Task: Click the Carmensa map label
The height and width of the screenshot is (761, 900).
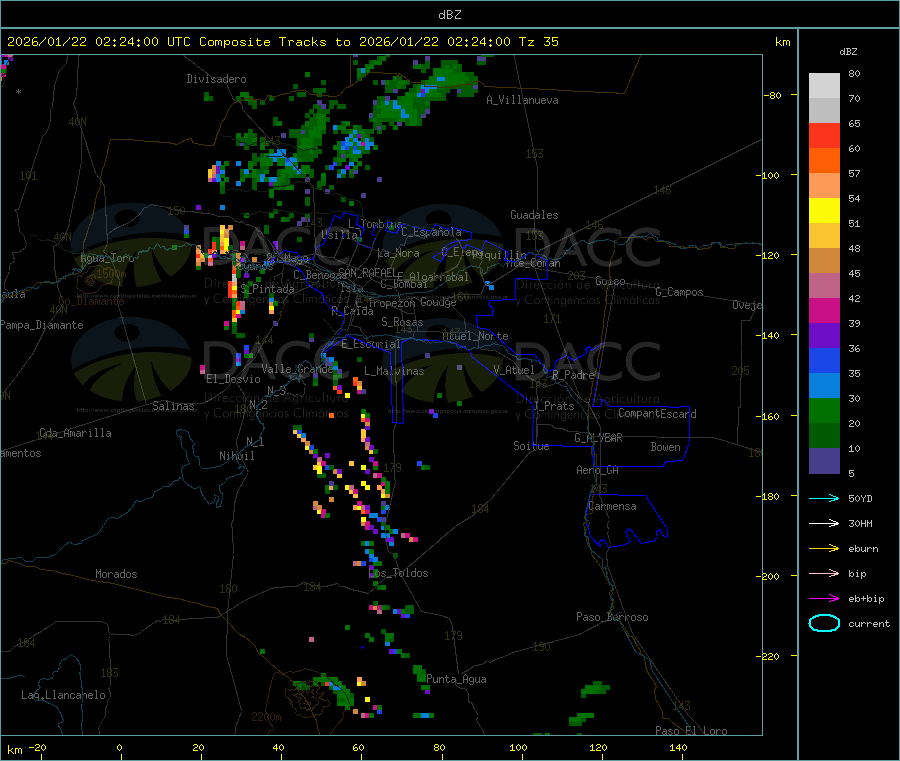Action: [612, 506]
